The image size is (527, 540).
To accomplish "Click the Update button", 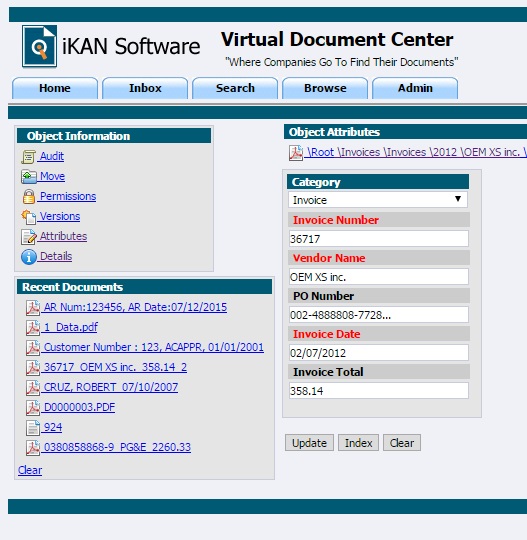I will 309,443.
